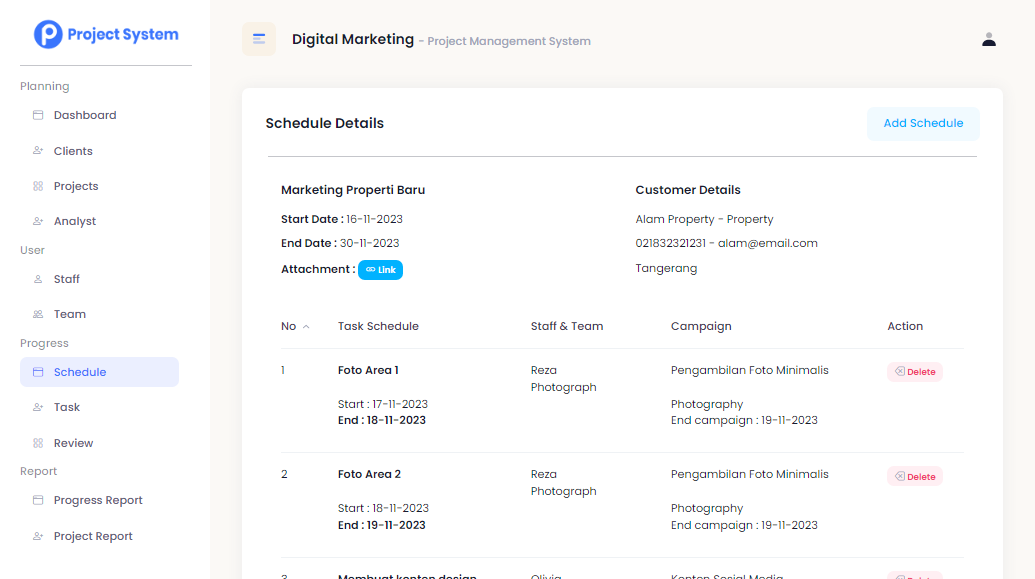
Task: Click End : 18-11-2023 in row 1
Action: click(x=382, y=421)
